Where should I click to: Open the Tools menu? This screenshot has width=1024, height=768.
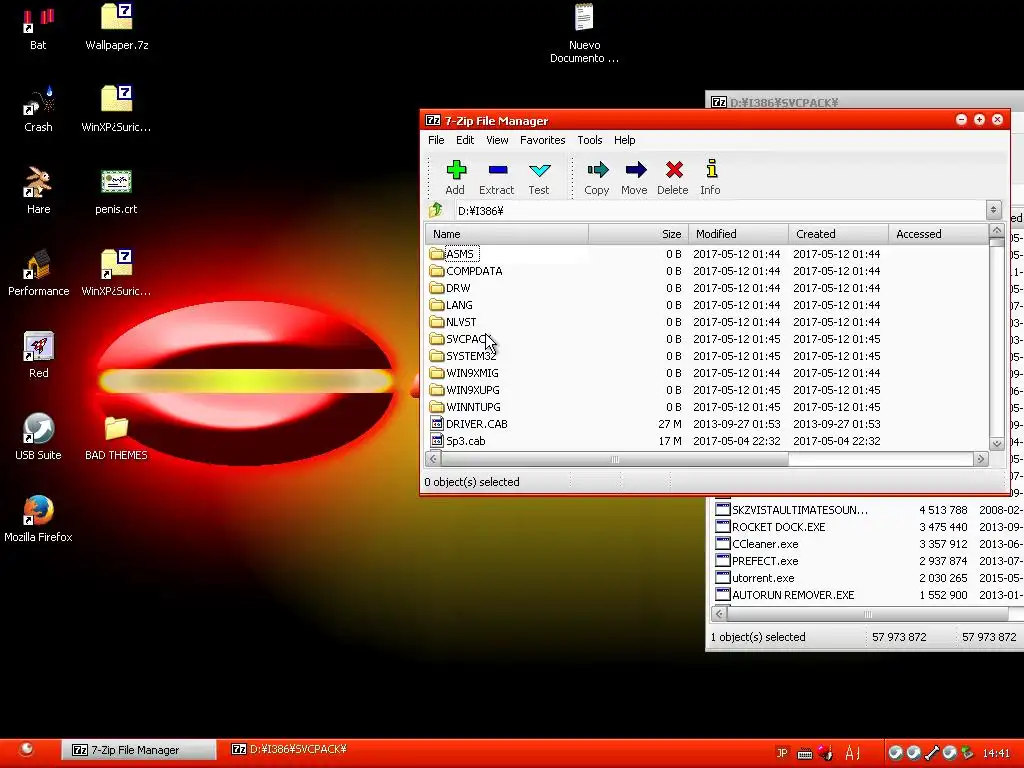590,140
